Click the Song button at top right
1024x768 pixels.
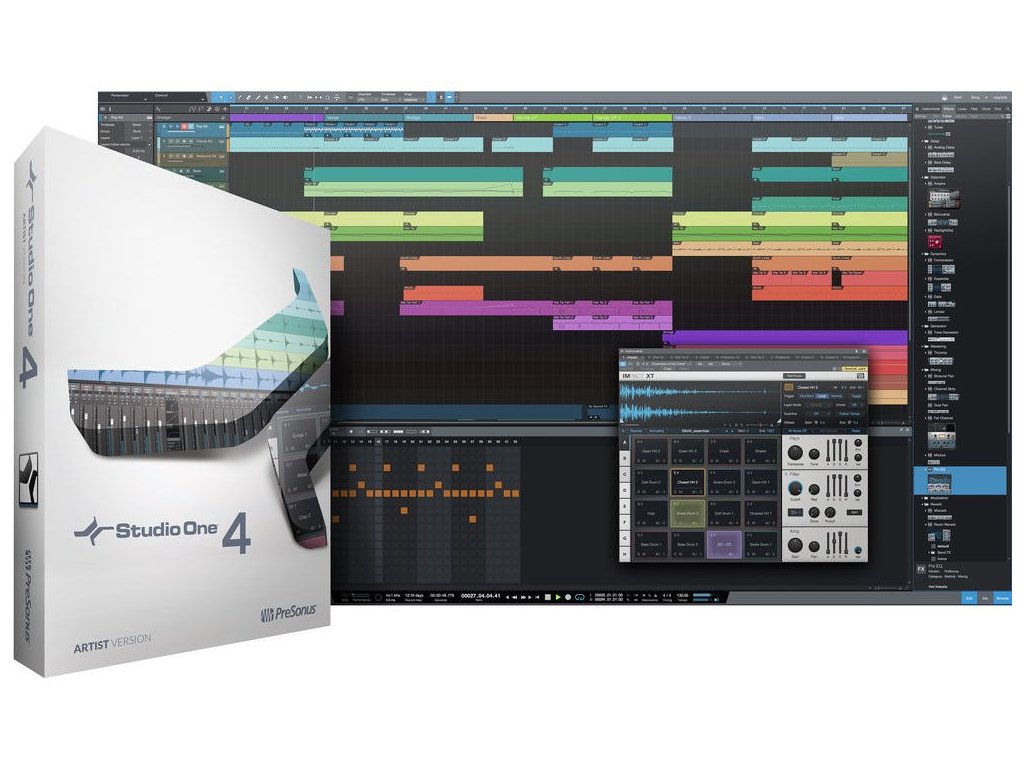[x=975, y=97]
